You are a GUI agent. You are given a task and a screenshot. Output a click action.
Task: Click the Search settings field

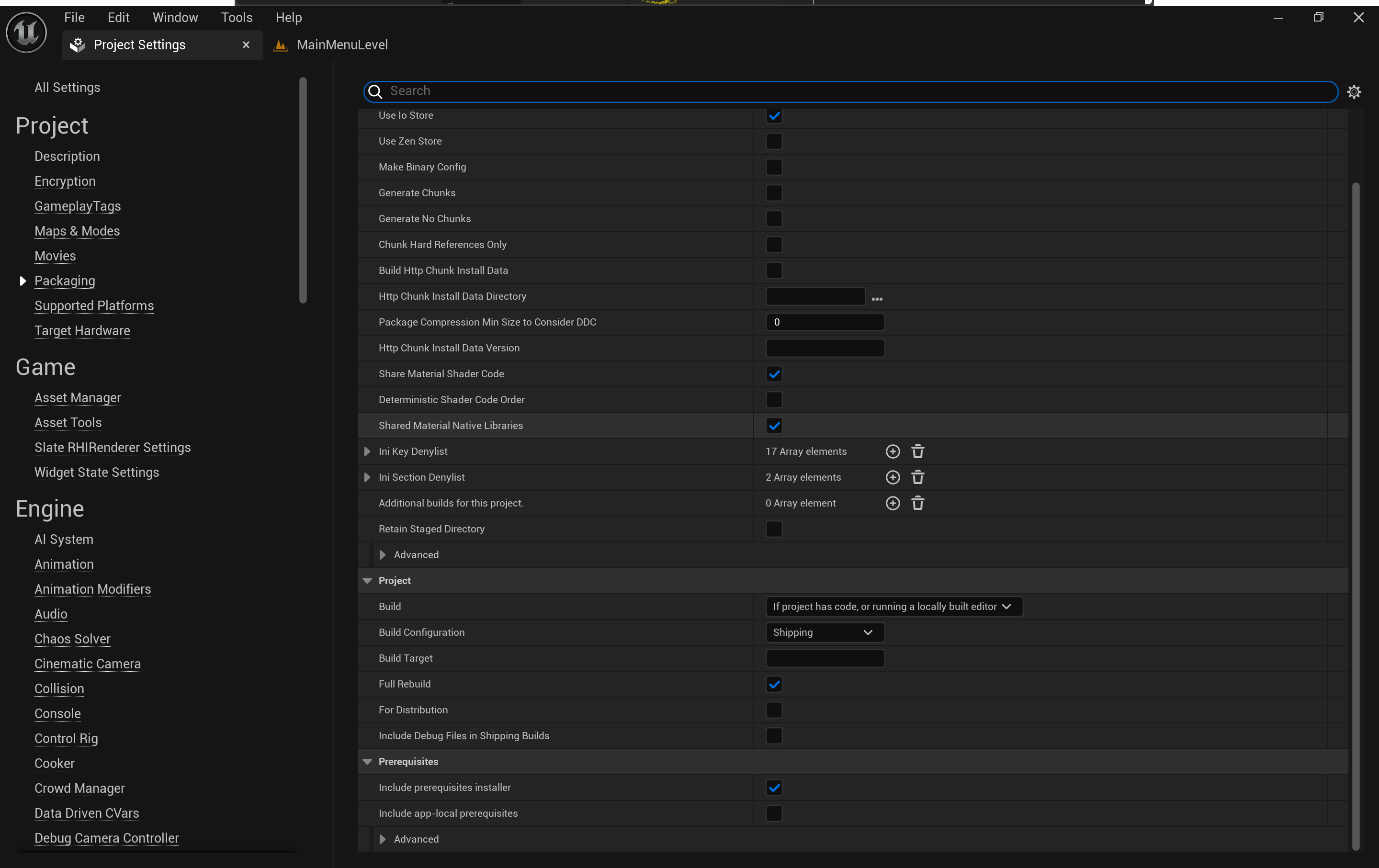pos(850,91)
